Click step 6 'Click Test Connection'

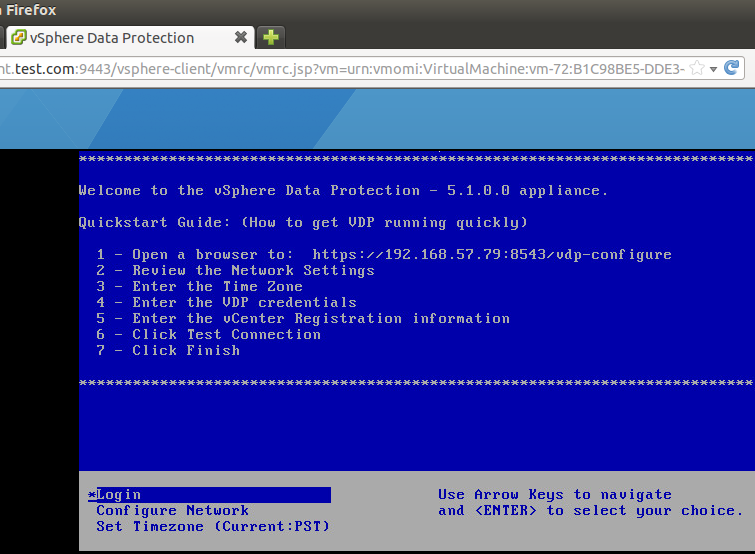click(x=208, y=334)
